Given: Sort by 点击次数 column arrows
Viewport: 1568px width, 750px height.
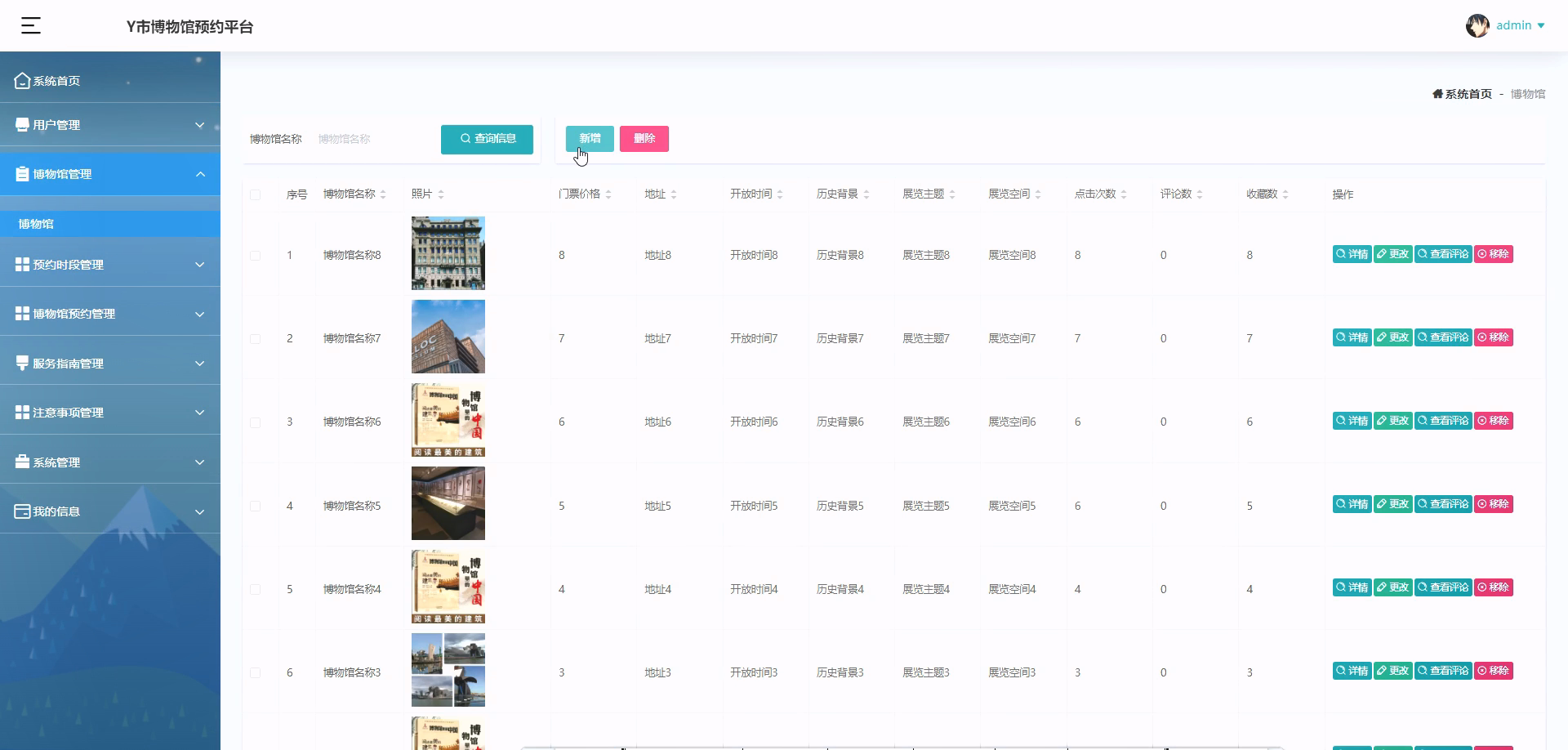Looking at the screenshot, I should coord(1124,194).
